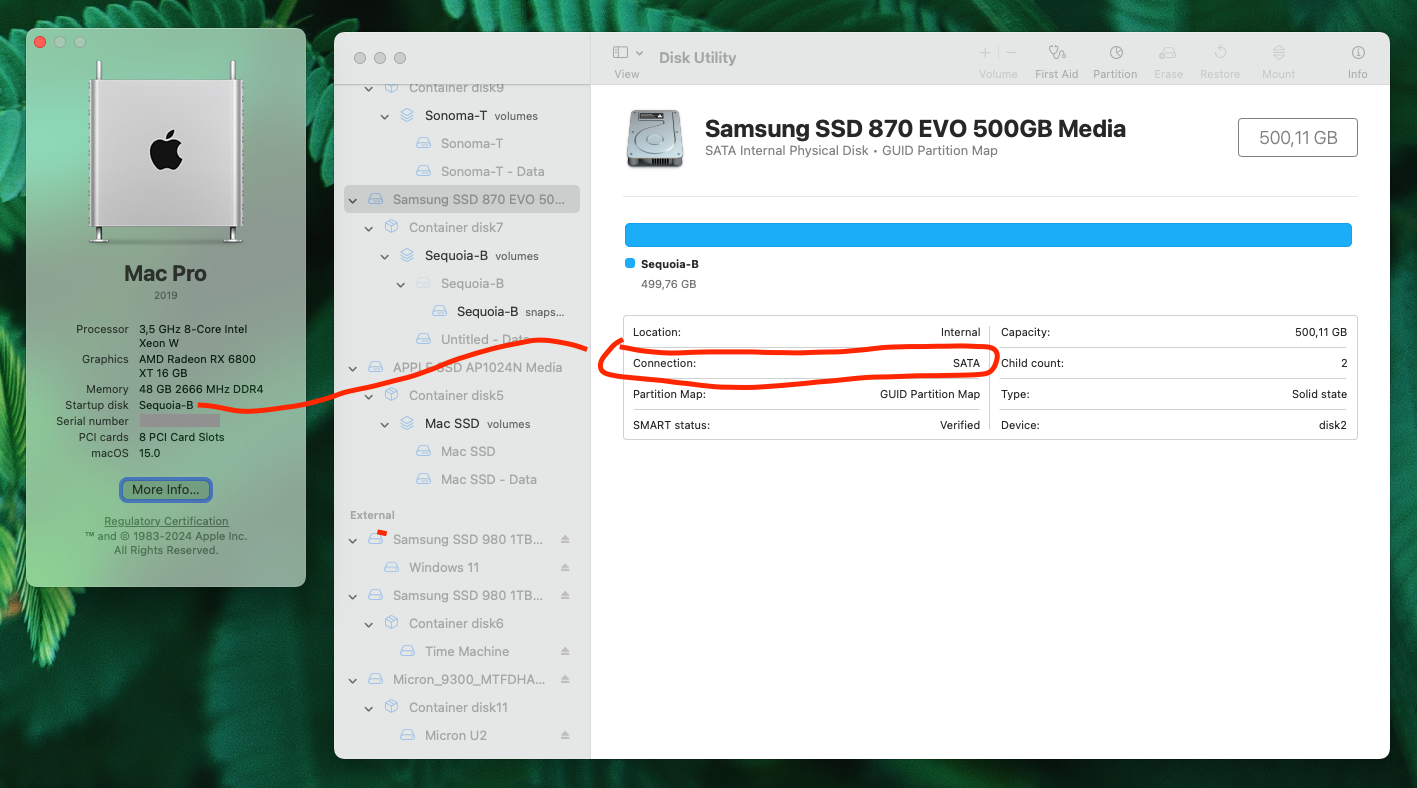Image resolution: width=1417 pixels, height=788 pixels.
Task: Close the About This Mac window
Action: click(x=40, y=42)
